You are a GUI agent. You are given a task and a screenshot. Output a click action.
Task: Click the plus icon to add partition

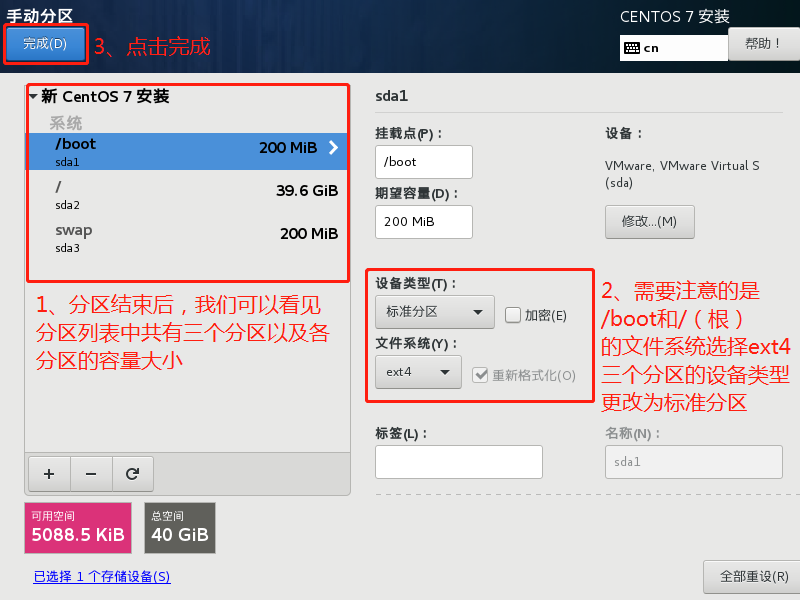point(48,474)
